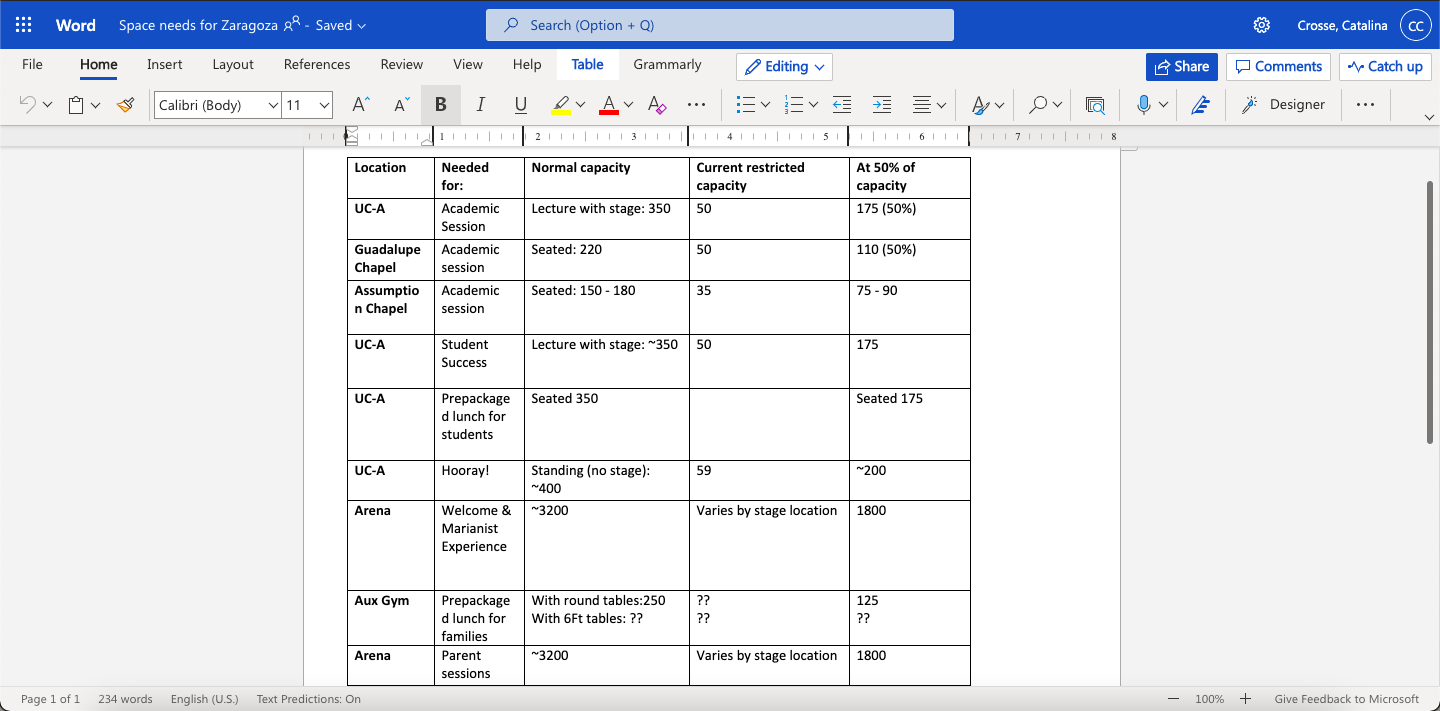Apply the yellow text highlight color
The height and width of the screenshot is (711, 1440).
[x=561, y=105]
